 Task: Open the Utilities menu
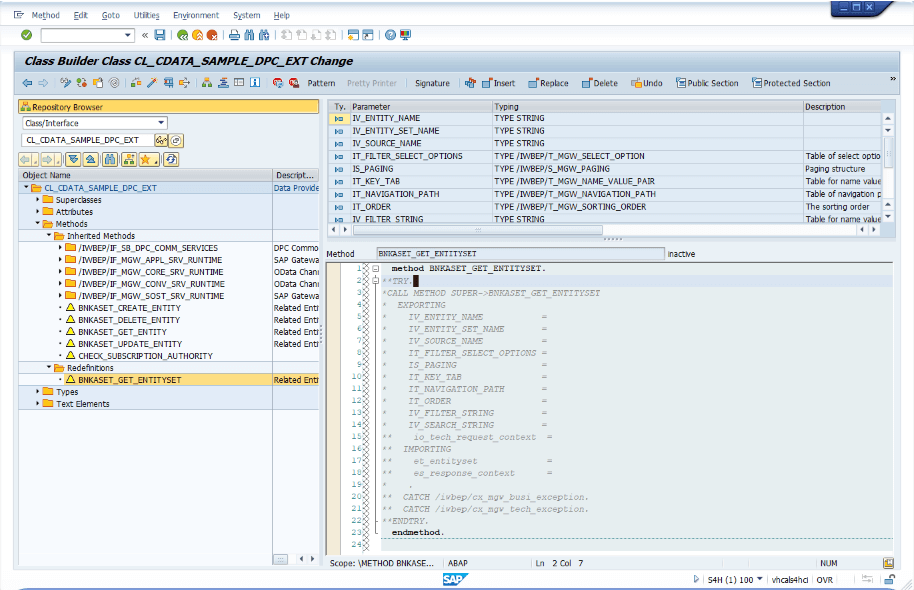(146, 15)
